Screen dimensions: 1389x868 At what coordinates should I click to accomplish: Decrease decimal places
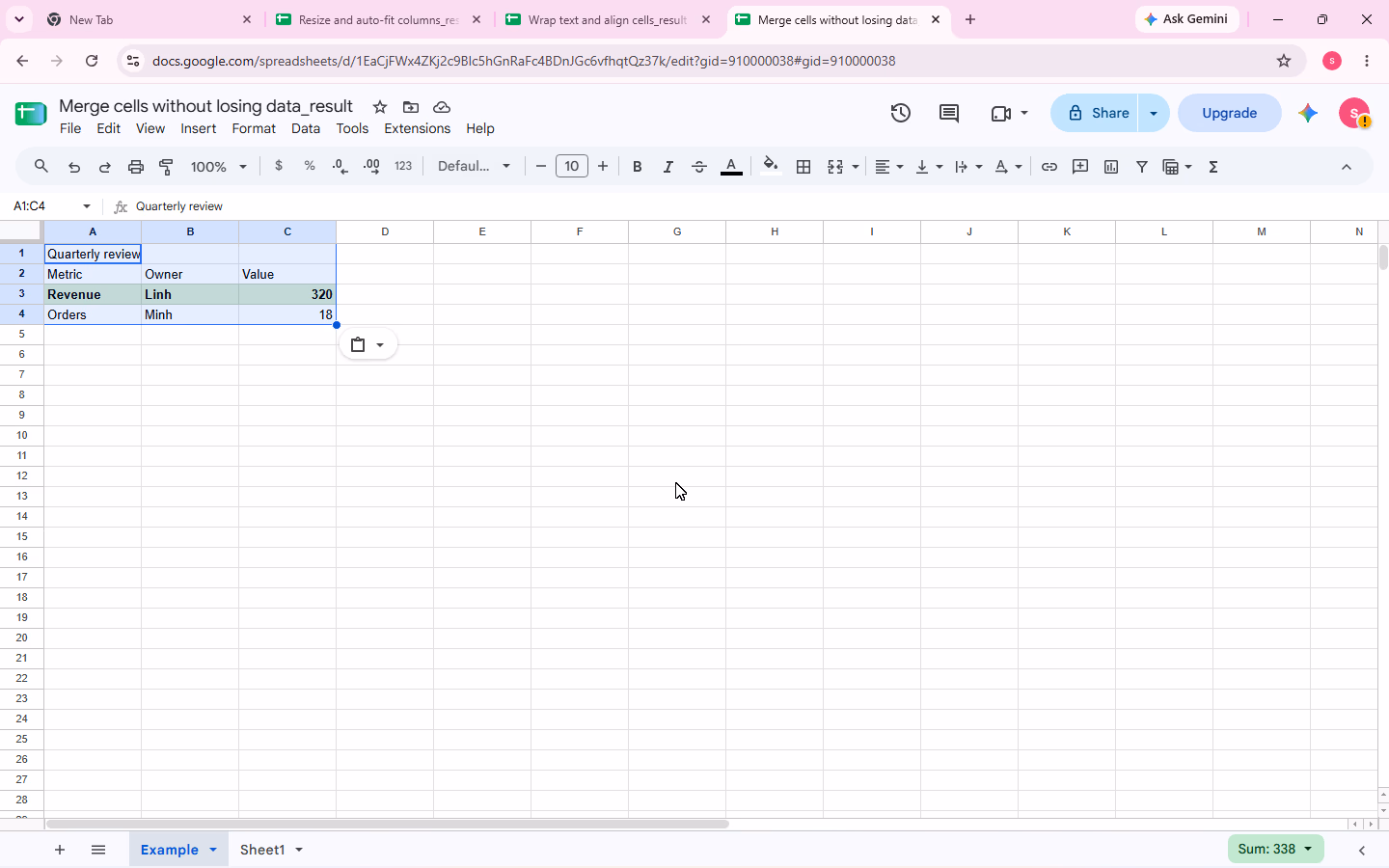pos(340,166)
